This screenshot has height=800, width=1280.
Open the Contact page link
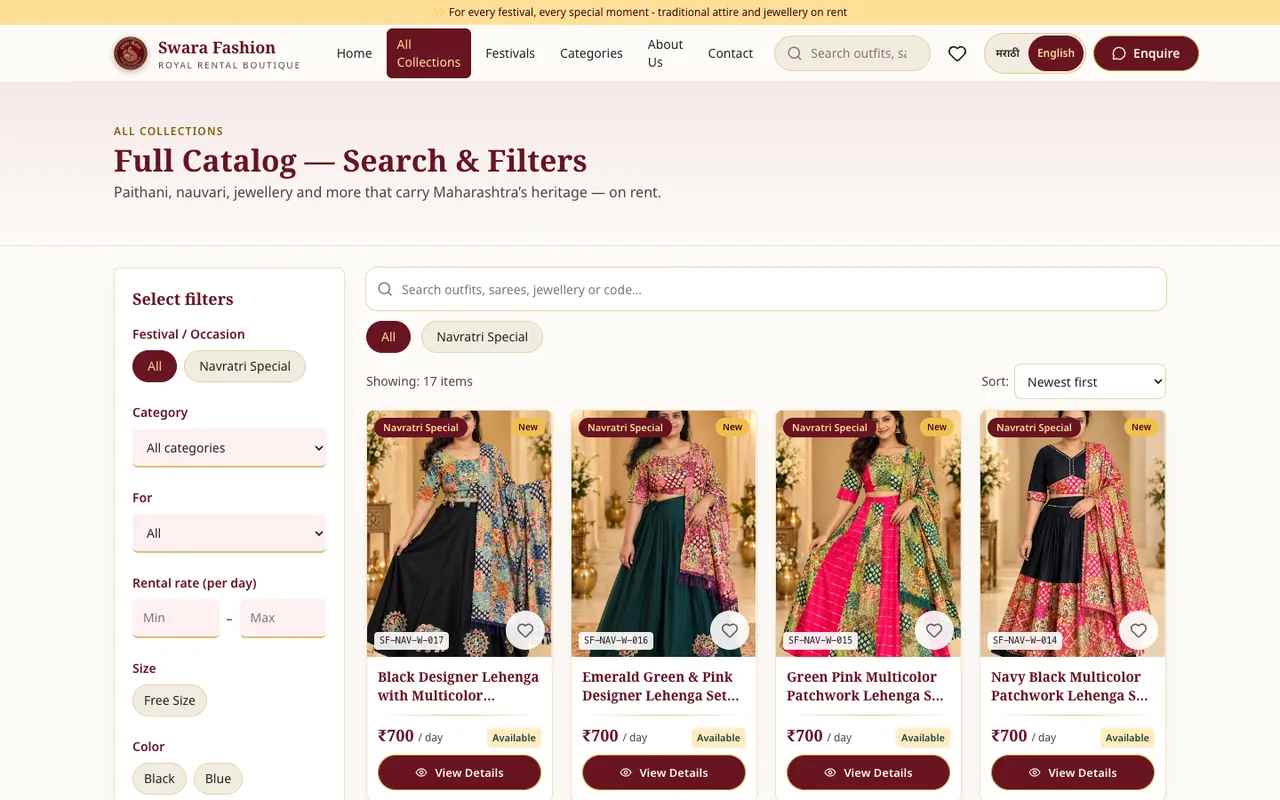tap(730, 53)
